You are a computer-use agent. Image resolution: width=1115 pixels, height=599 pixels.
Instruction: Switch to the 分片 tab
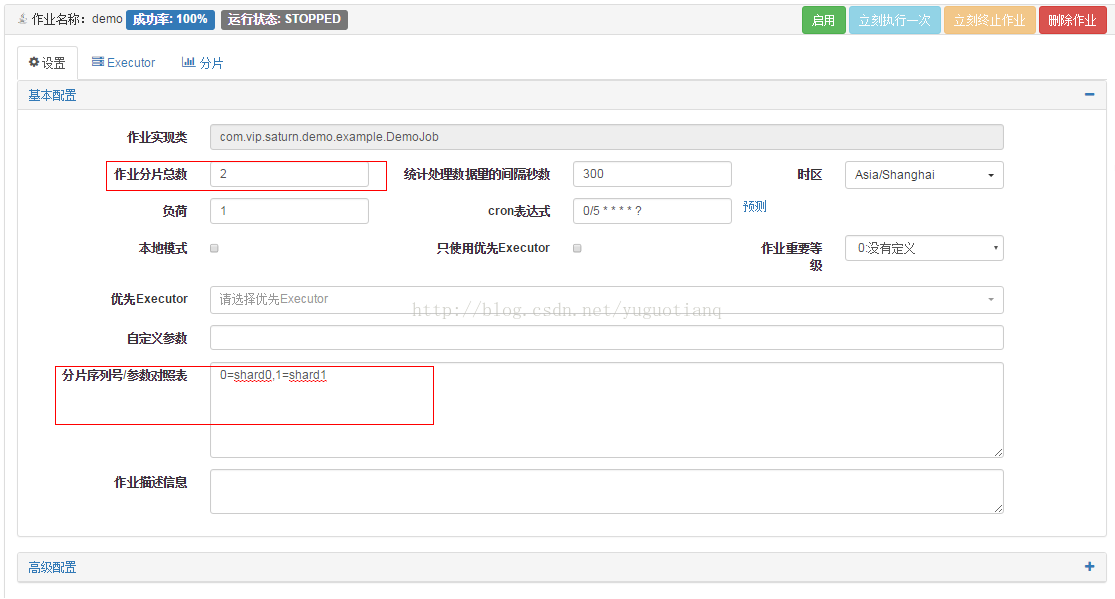[x=202, y=63]
